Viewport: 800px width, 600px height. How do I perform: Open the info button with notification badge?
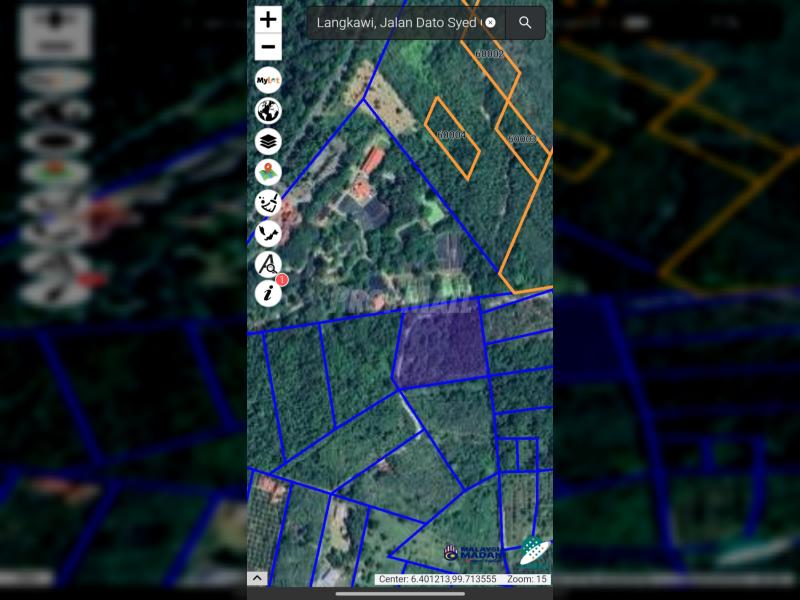click(268, 293)
